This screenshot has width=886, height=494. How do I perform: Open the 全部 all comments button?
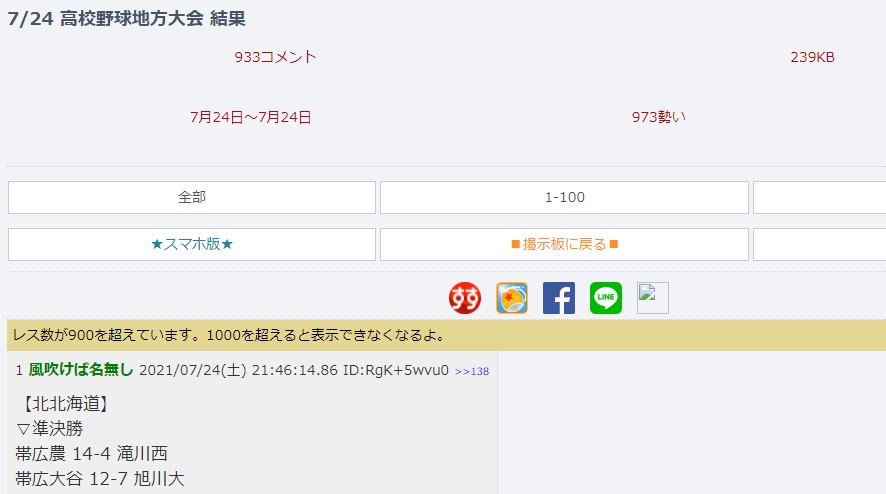point(192,197)
